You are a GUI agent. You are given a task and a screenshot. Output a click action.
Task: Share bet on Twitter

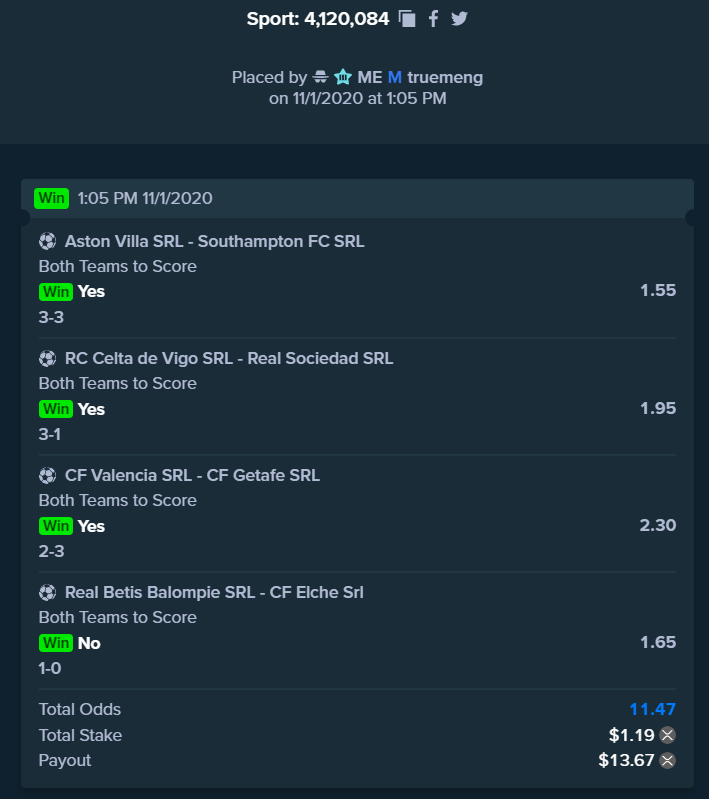tap(459, 19)
